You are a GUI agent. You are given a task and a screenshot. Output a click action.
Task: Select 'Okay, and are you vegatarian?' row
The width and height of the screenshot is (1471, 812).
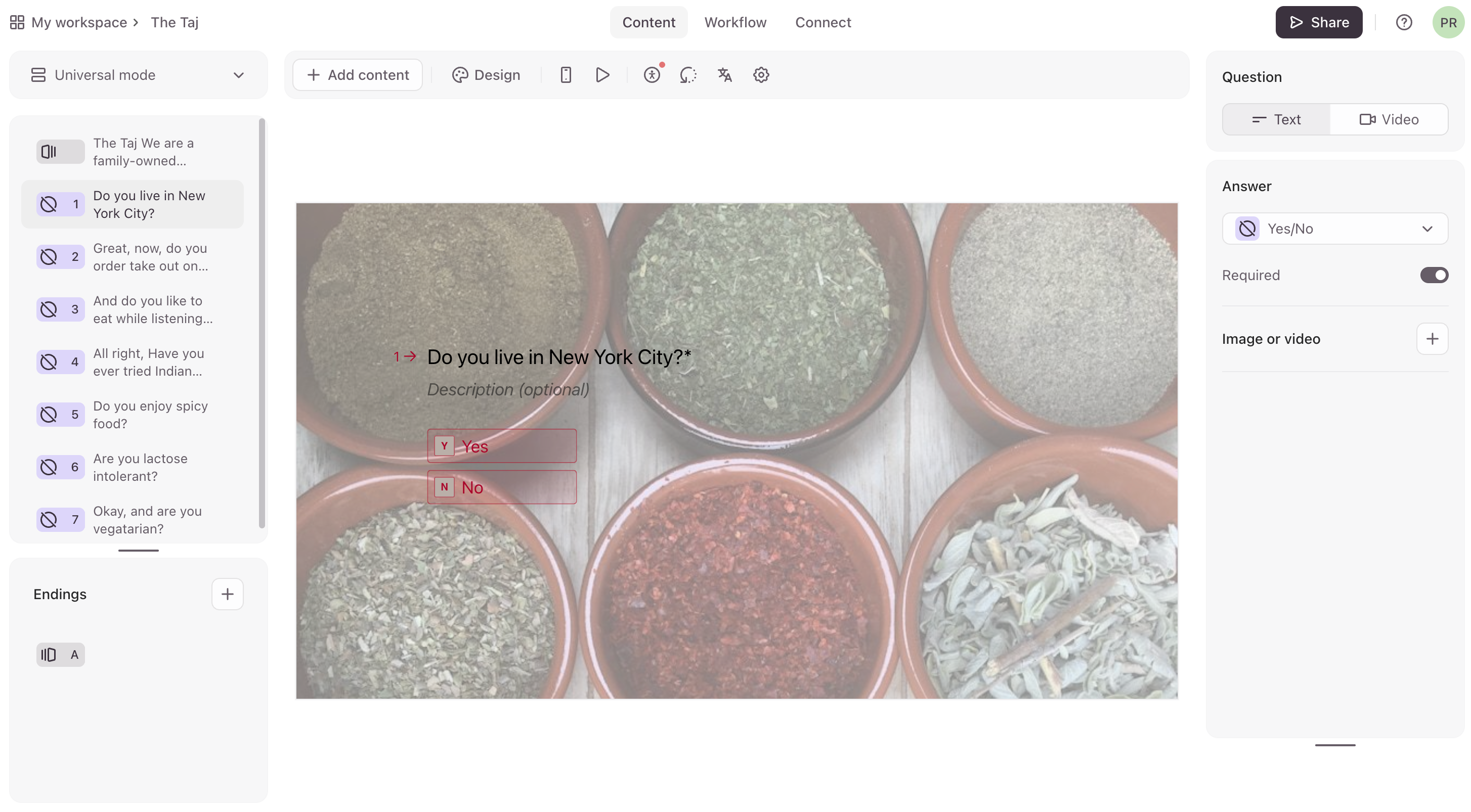(133, 519)
